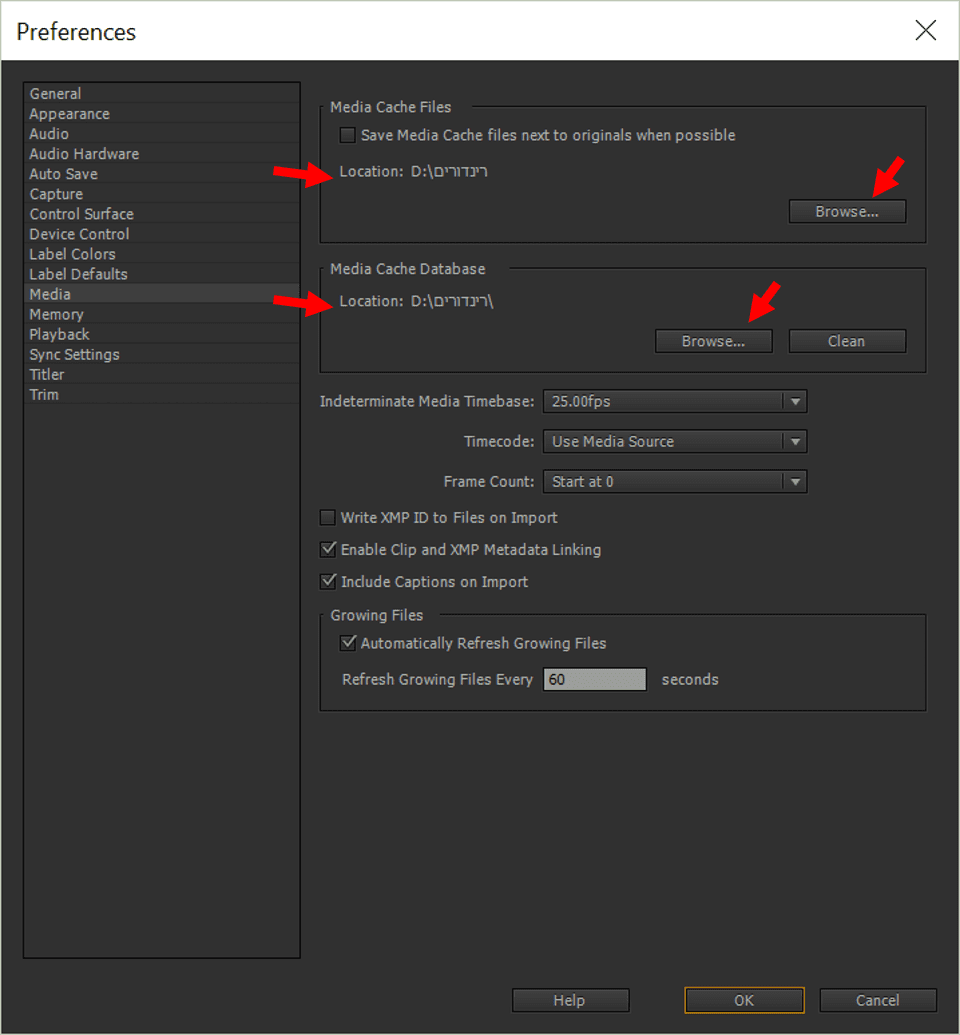Toggle Write XMP ID to Files on Import

[x=327, y=518]
